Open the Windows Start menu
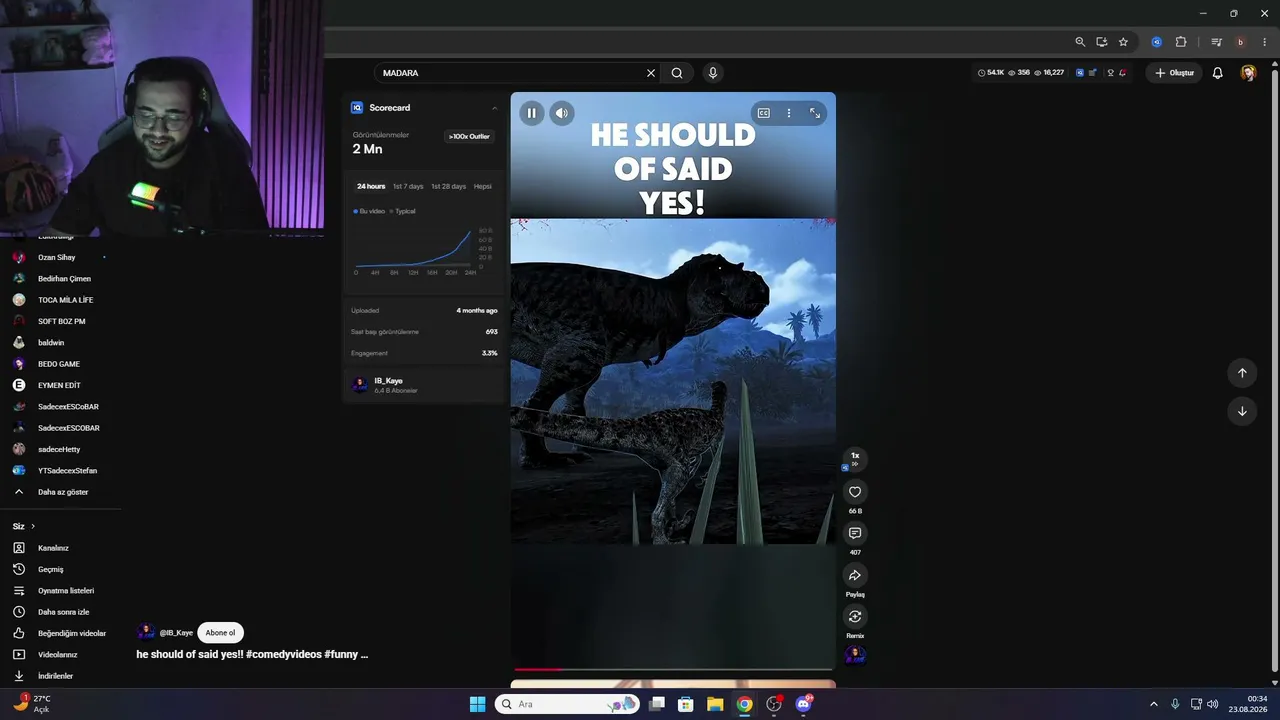 pyautogui.click(x=477, y=704)
